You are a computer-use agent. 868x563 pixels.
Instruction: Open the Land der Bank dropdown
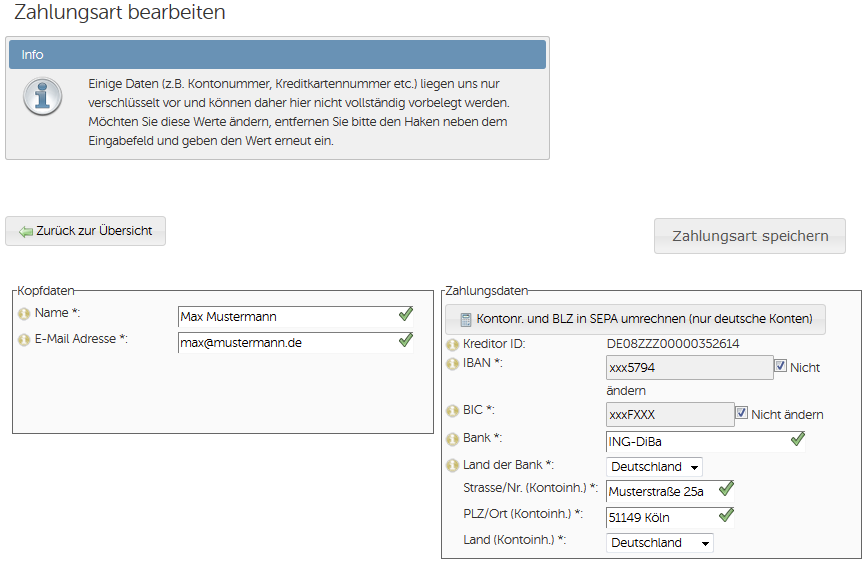(x=654, y=467)
